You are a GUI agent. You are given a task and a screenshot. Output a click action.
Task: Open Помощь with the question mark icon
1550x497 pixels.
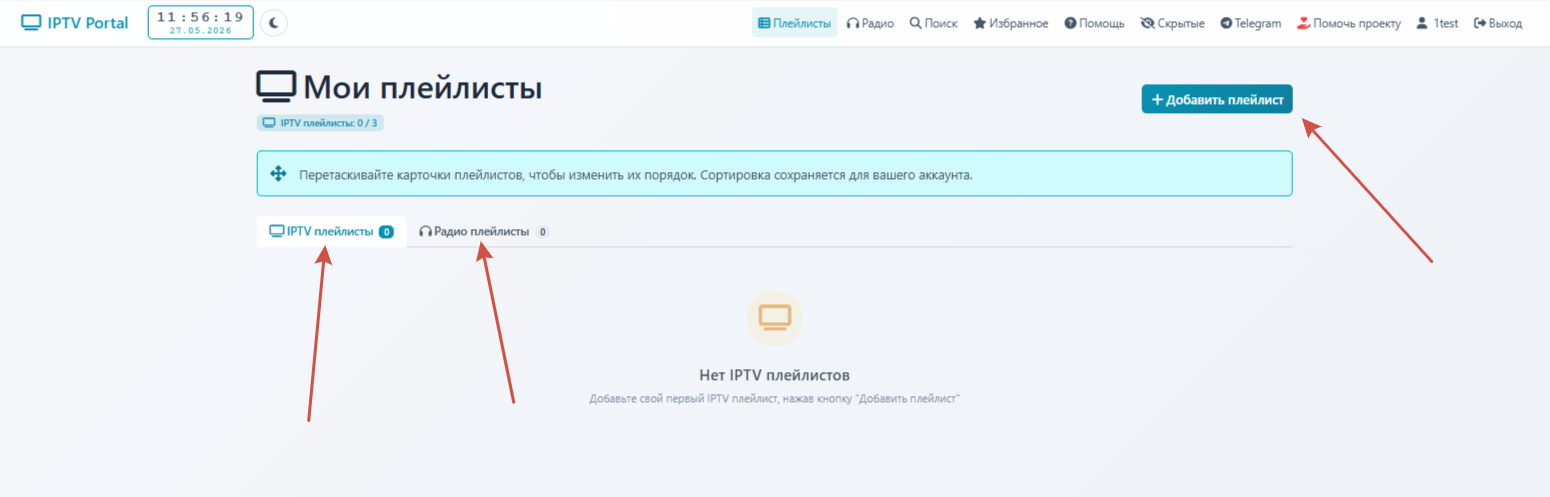(1094, 23)
